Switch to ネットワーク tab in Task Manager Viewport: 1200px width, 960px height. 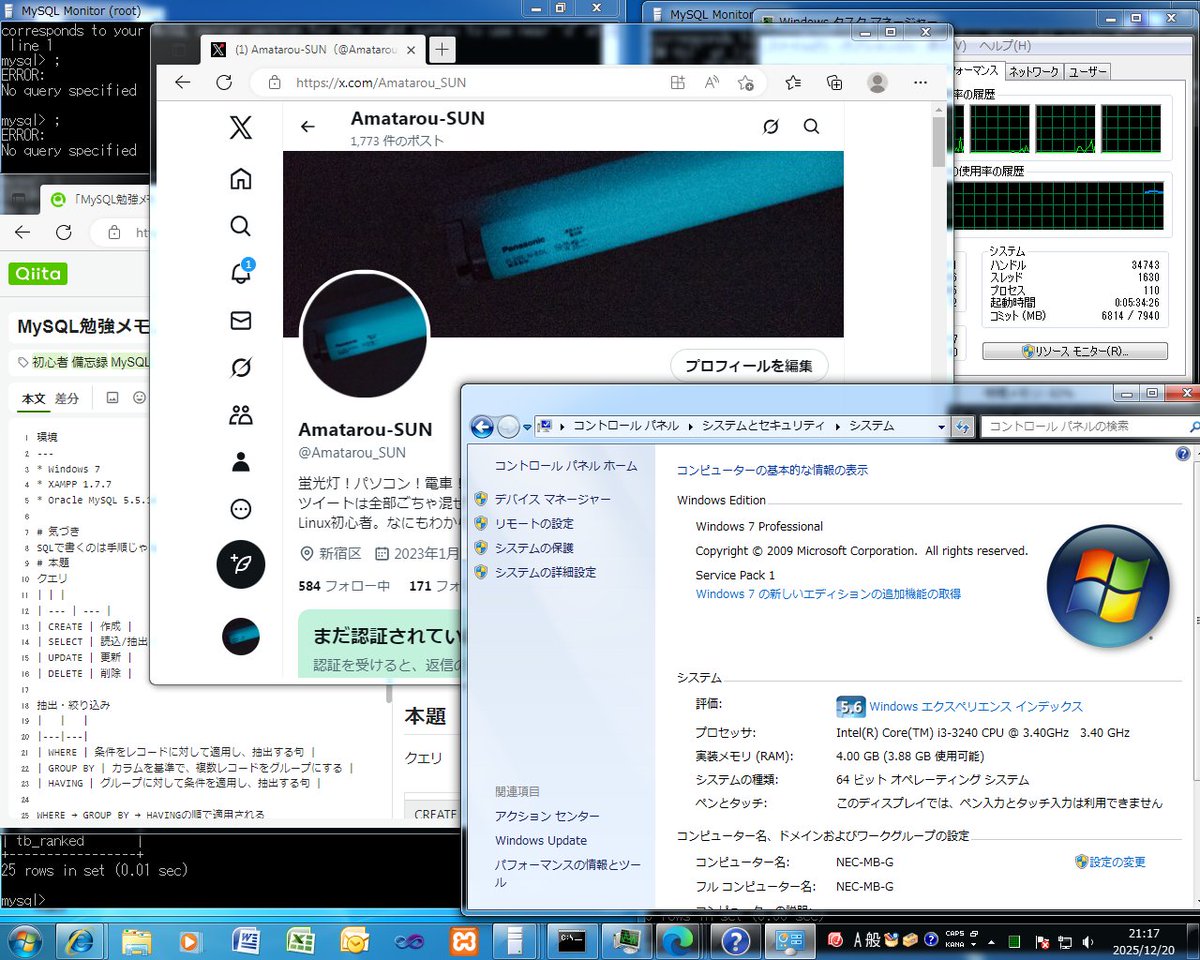tap(1033, 71)
